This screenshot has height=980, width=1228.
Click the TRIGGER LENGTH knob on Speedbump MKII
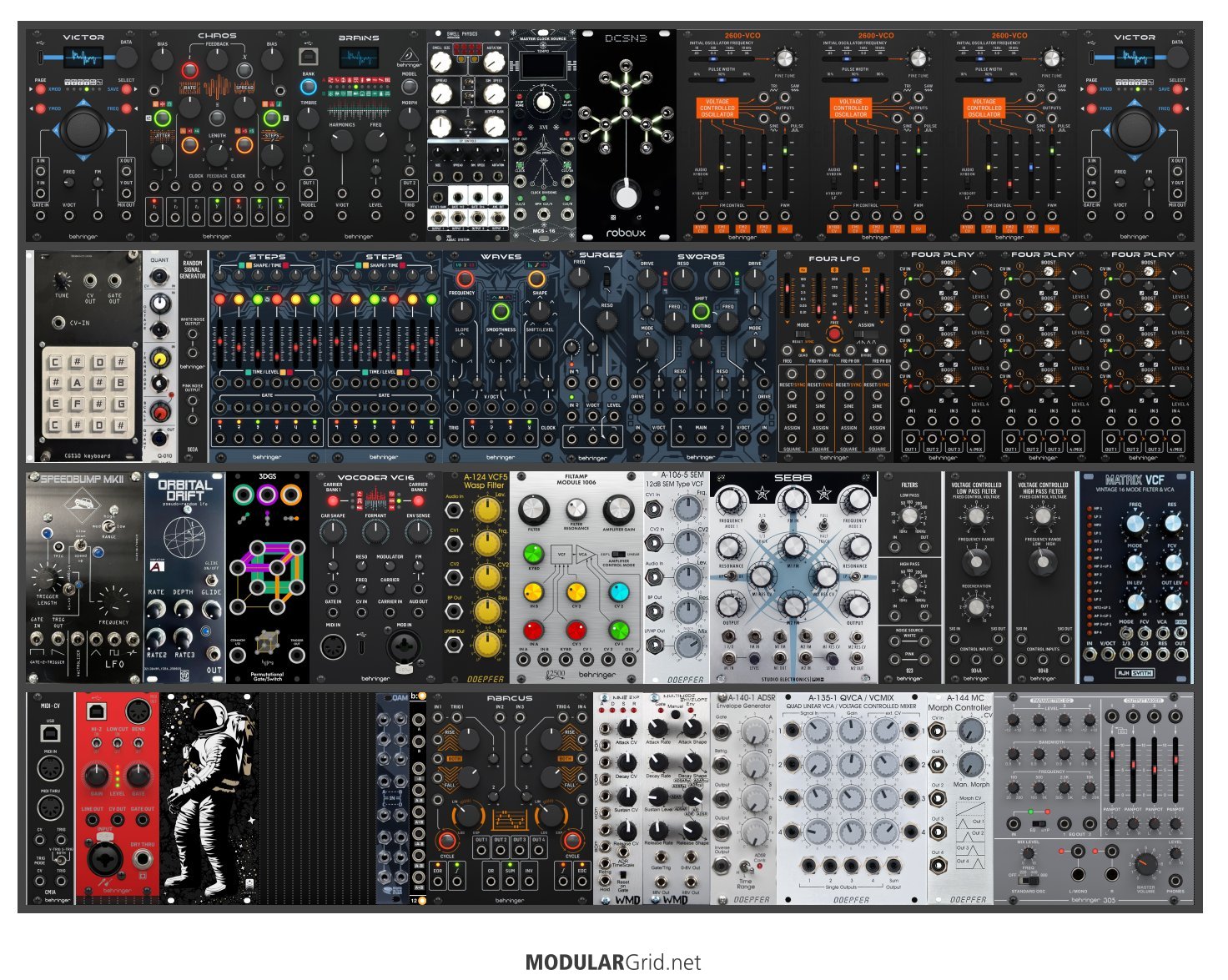[47, 577]
